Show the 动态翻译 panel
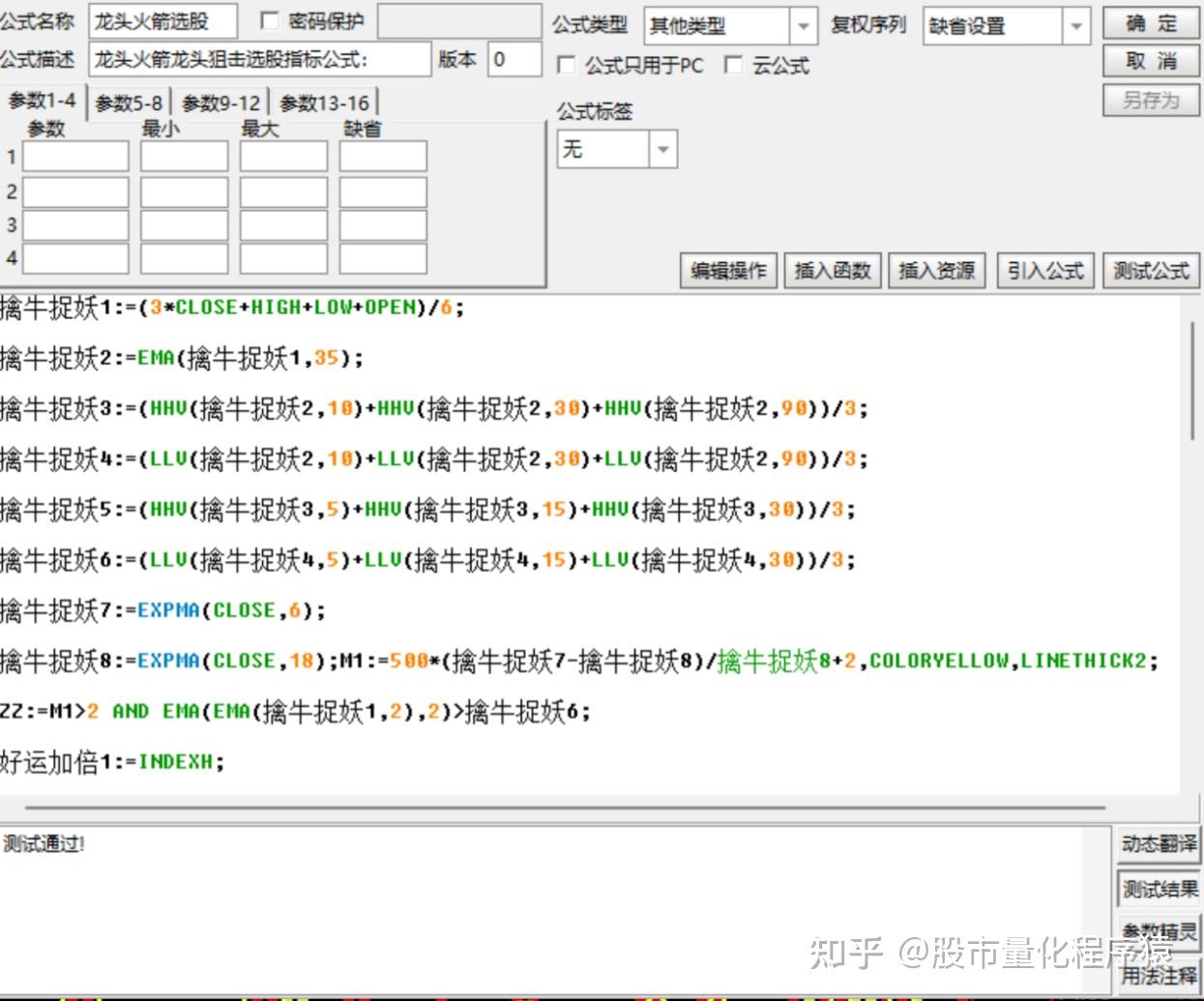The width and height of the screenshot is (1204, 1001). [1159, 844]
